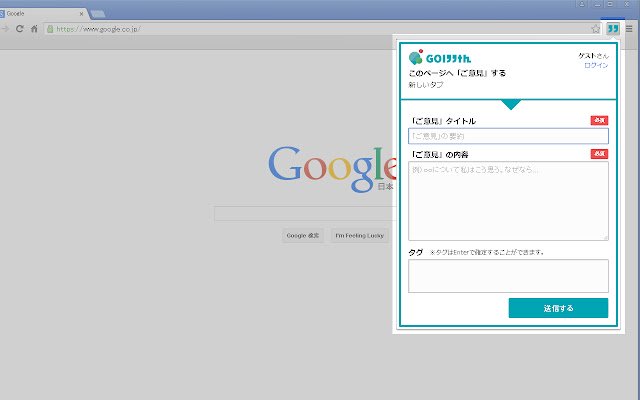Click the green lock icon in address bar
The width and height of the screenshot is (640, 400).
point(50,29)
